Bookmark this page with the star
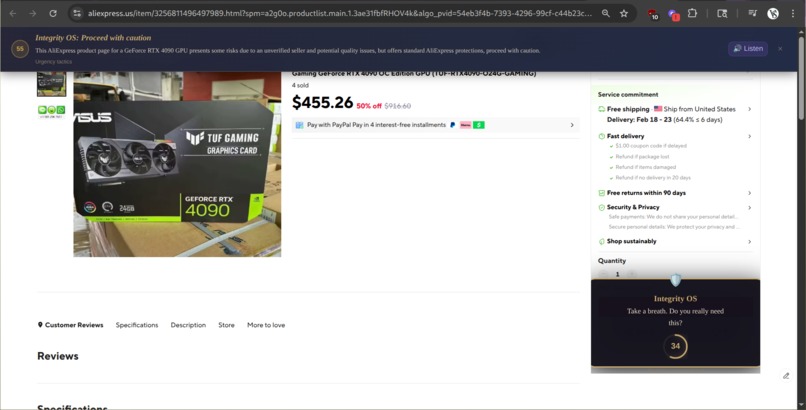 (x=624, y=13)
